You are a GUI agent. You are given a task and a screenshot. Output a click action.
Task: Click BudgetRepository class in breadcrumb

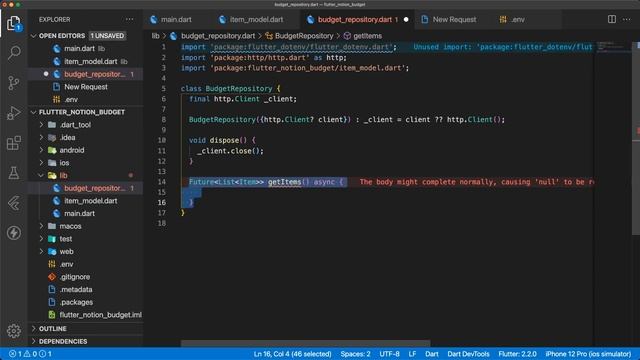300,36
